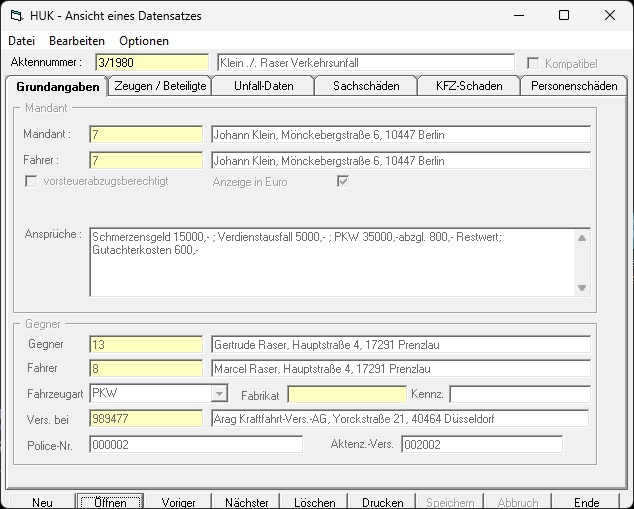Screen dimensions: 634x509
Task: Open the Optionen menu
Action: tap(144, 41)
